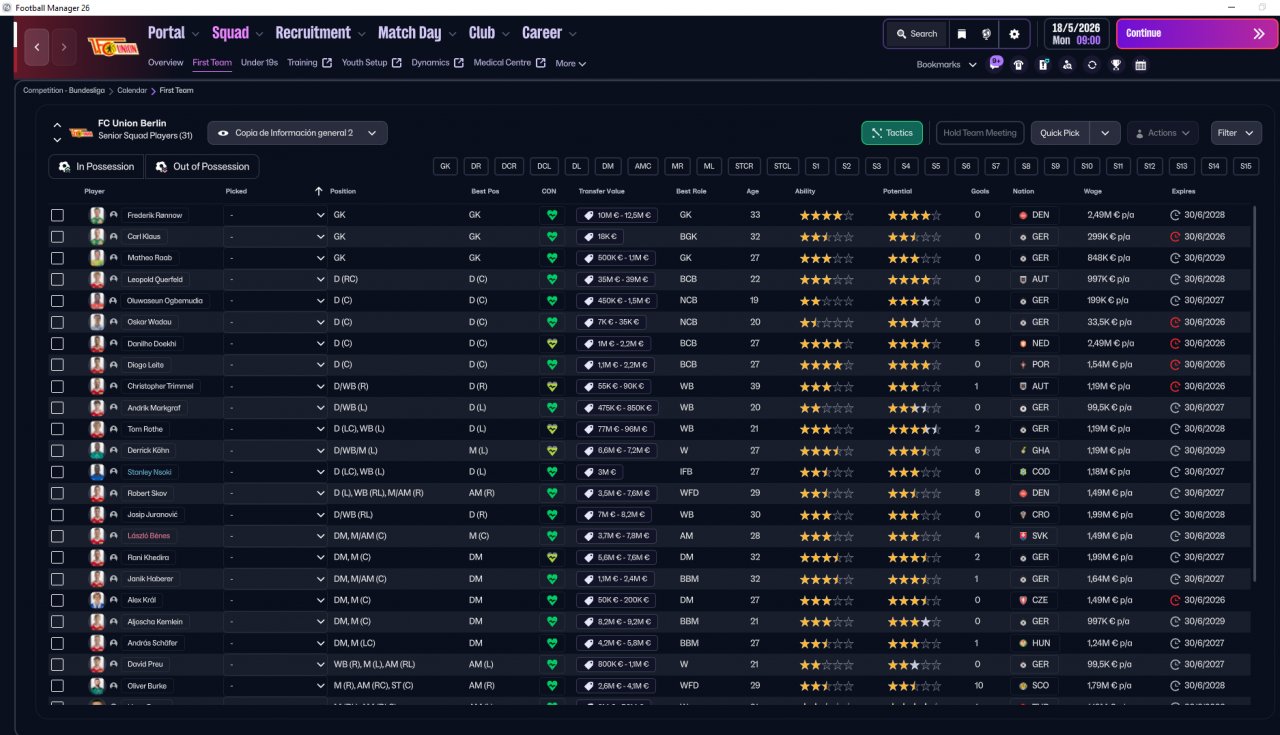Expand the Quick Pick arrow dropdown
This screenshot has width=1280, height=735.
pos(1104,133)
